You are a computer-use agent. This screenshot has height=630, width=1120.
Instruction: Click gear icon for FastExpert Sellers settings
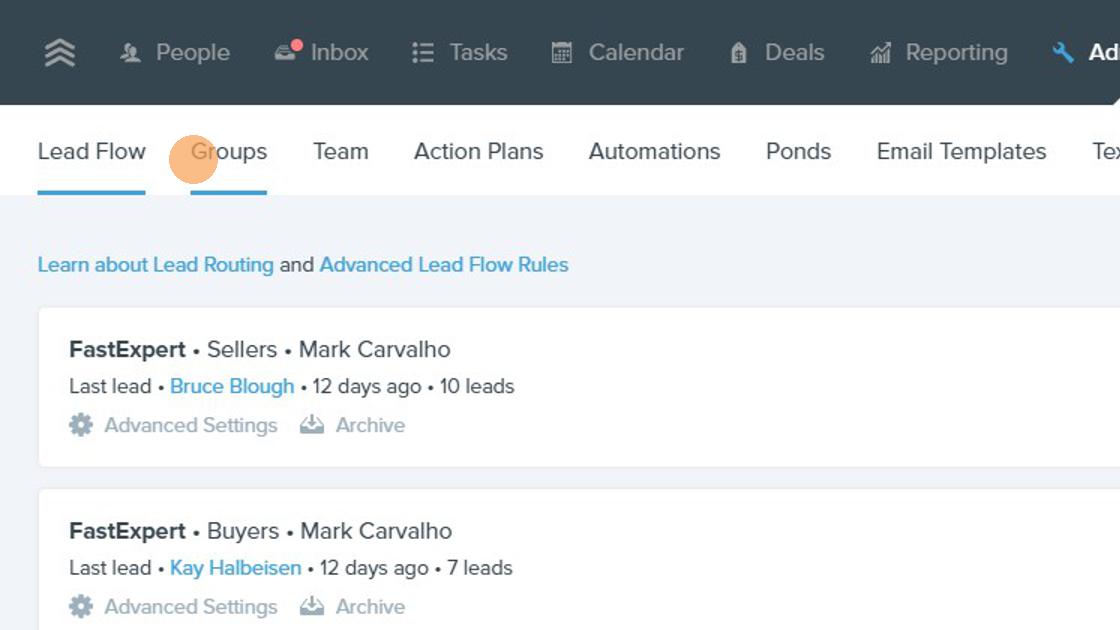81,425
